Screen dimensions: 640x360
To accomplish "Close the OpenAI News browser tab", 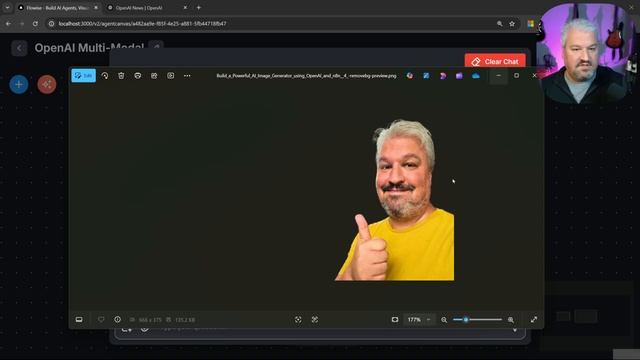I will point(185,8).
